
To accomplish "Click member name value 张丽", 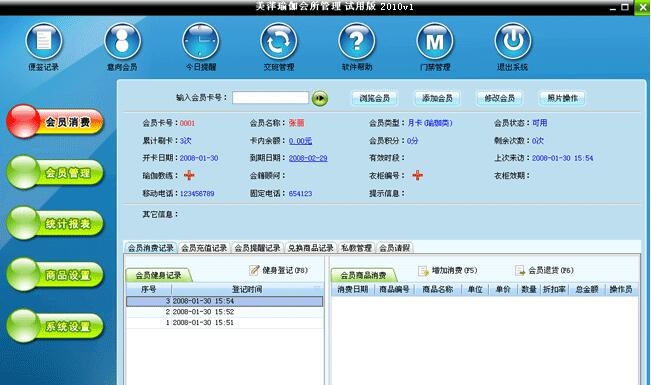I will tap(296, 123).
